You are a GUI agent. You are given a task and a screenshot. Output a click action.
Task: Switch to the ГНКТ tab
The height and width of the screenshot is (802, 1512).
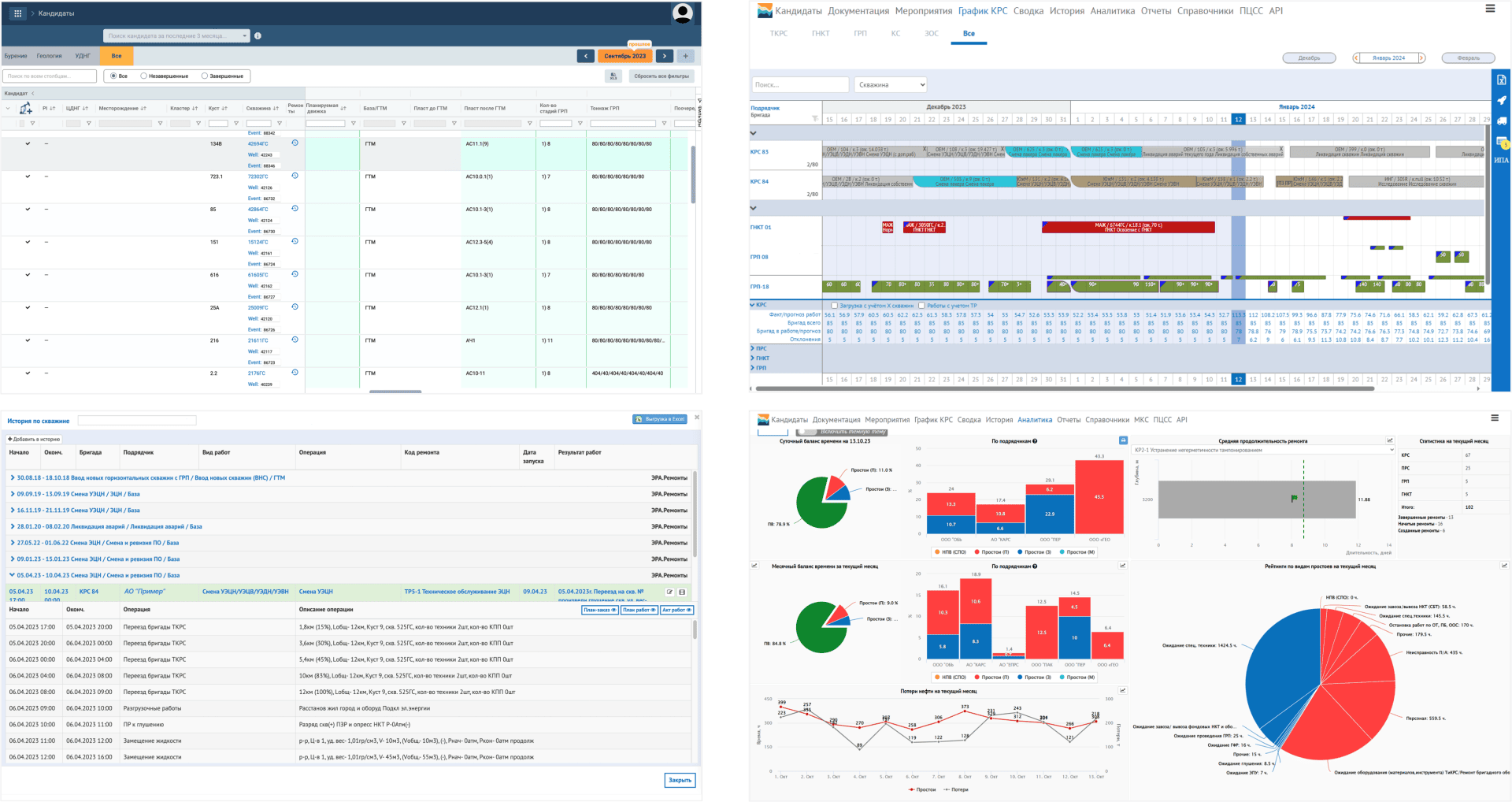pyautogui.click(x=821, y=34)
